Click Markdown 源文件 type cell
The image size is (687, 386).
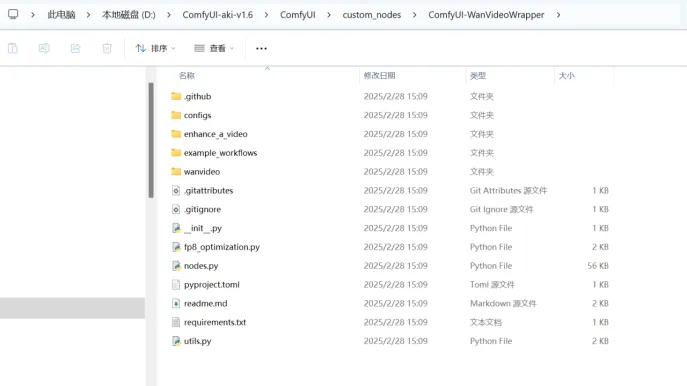pyautogui.click(x=503, y=303)
